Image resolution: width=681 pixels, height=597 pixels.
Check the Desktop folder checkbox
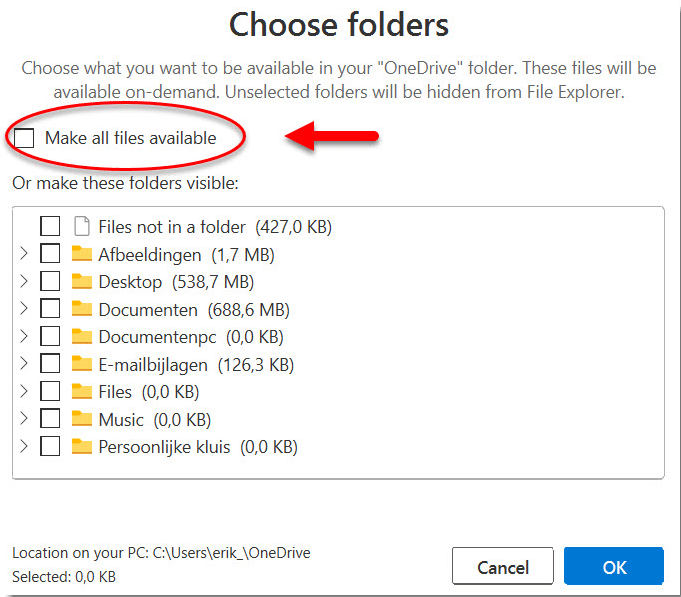coord(50,282)
